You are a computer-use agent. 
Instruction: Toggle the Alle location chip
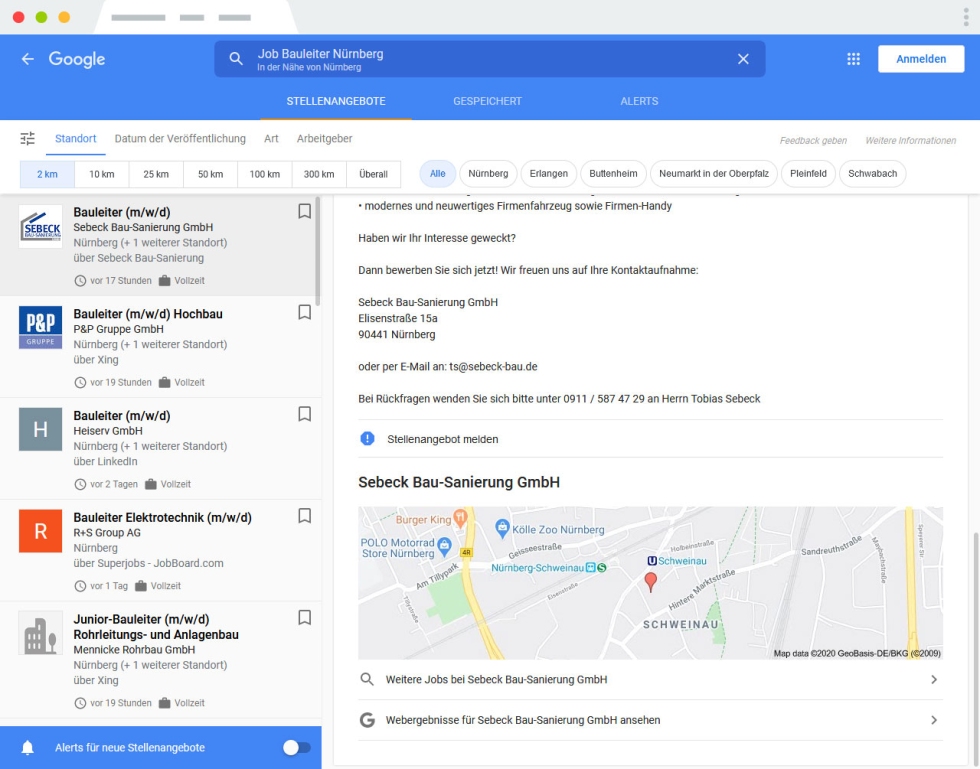pos(437,173)
